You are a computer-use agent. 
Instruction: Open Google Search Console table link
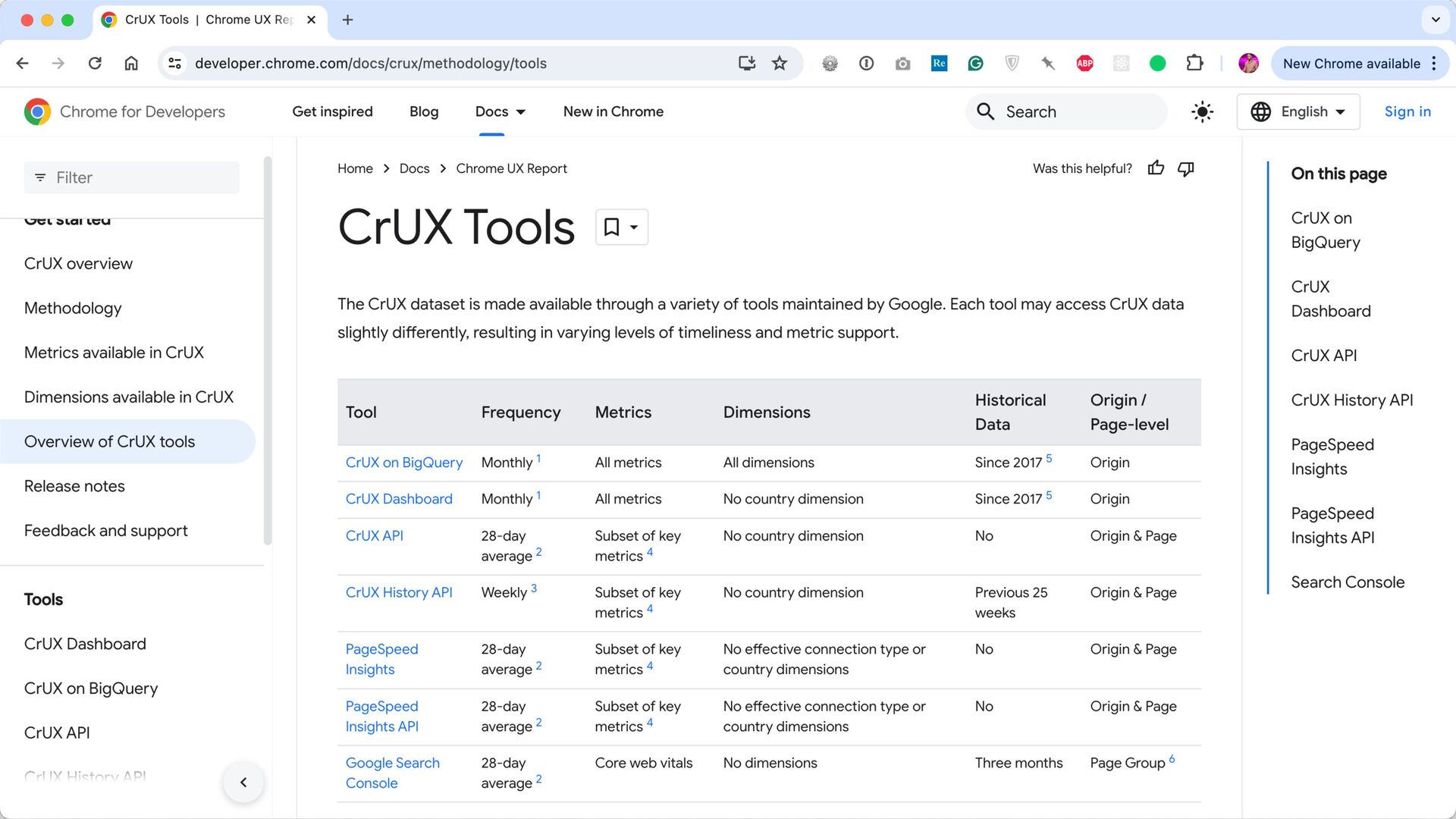392,773
